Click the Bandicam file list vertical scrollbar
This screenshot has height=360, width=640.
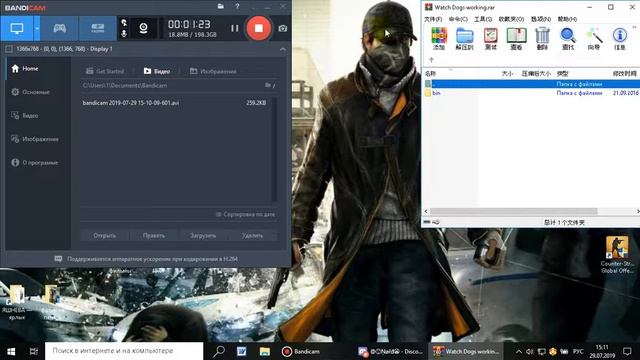[274, 149]
